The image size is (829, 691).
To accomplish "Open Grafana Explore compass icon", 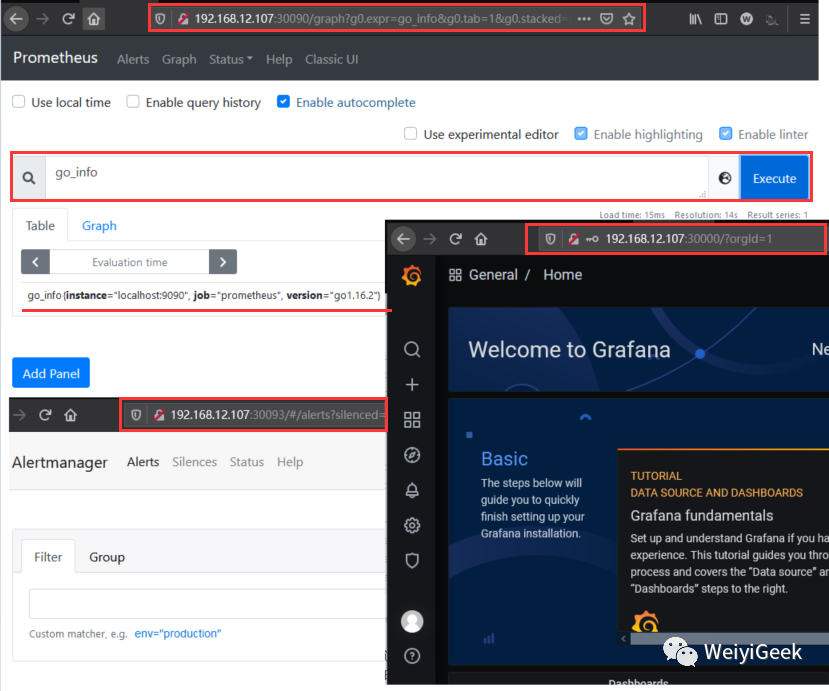I will click(x=412, y=455).
